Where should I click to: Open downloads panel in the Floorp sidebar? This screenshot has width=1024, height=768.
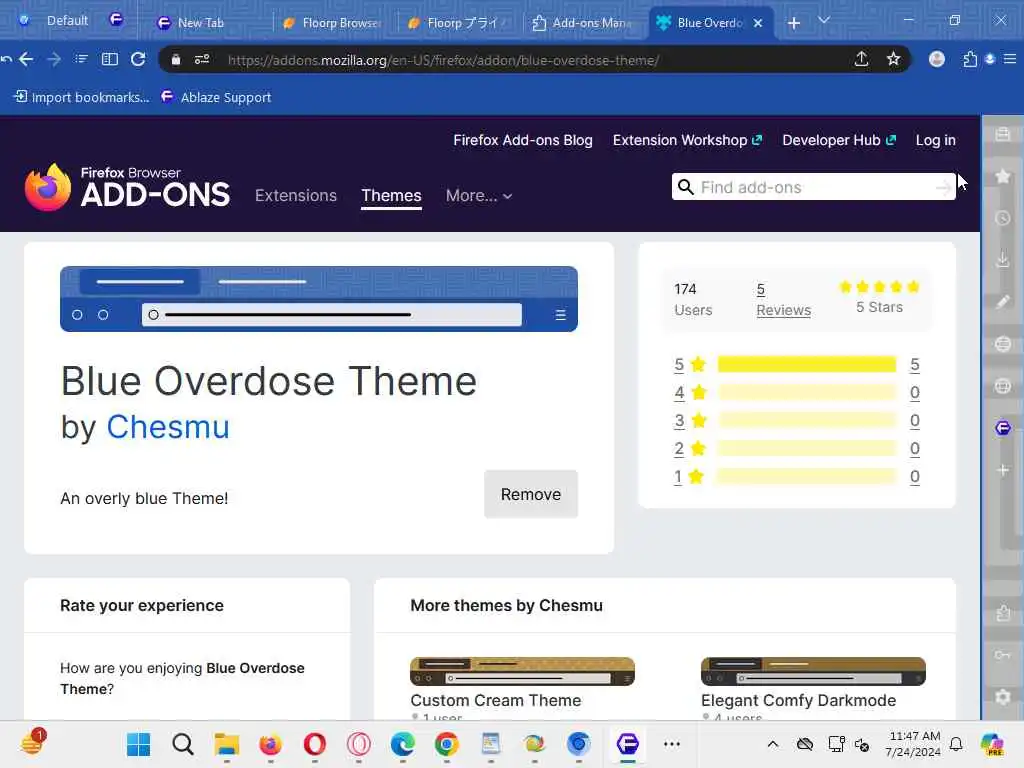pyautogui.click(x=1002, y=259)
